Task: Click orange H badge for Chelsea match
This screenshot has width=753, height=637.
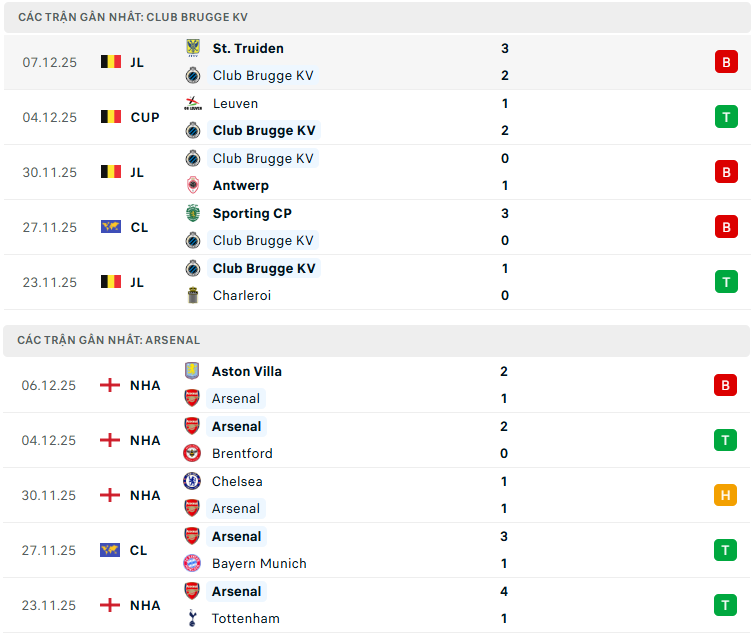Action: [726, 495]
